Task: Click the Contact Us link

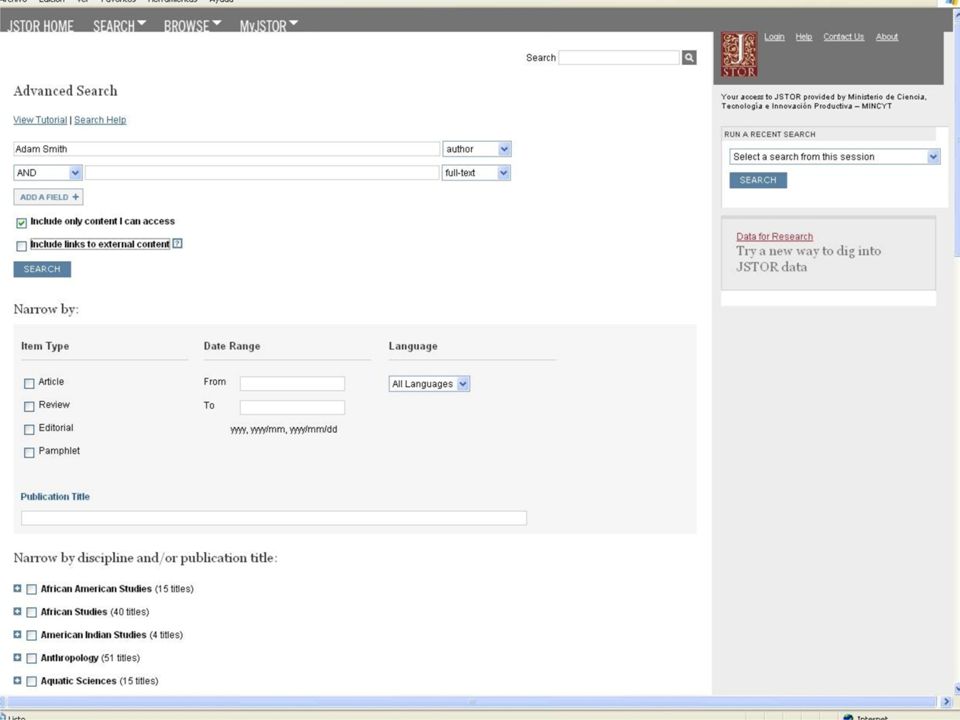Action: click(843, 37)
